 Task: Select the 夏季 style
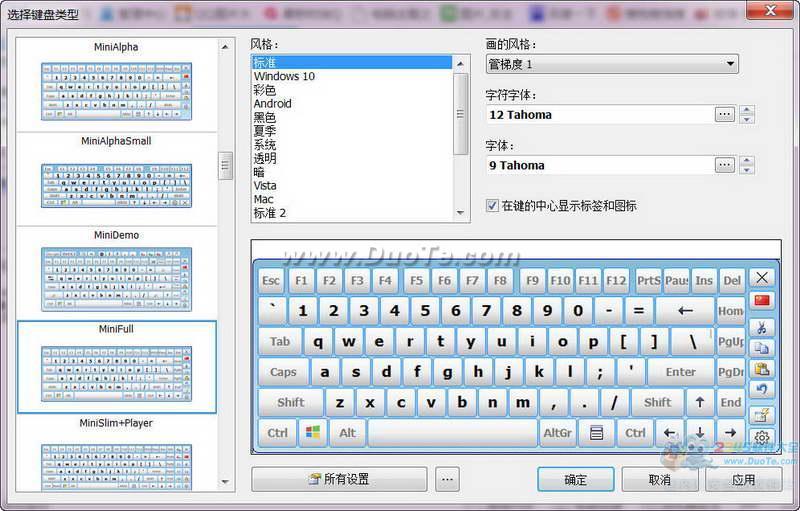click(352, 131)
